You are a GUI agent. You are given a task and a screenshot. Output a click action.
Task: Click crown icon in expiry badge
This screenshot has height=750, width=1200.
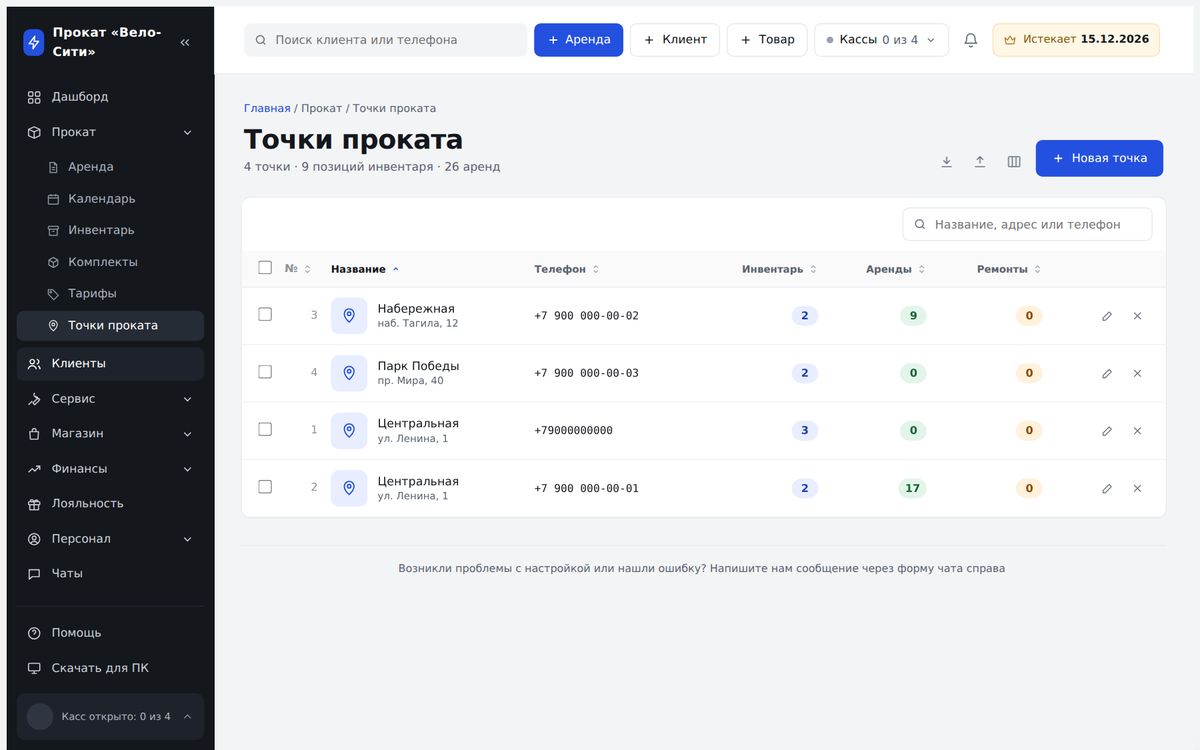pyautogui.click(x=1010, y=40)
